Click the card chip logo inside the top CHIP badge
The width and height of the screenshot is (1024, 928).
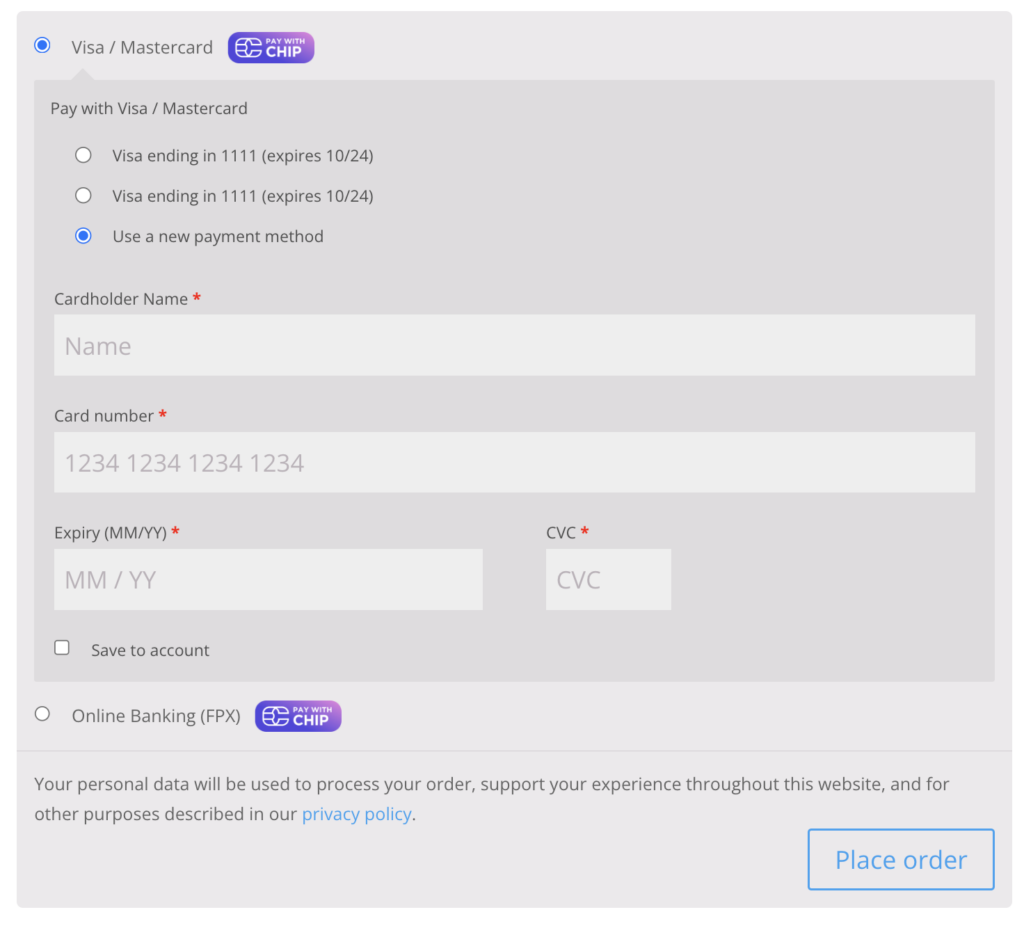pyautogui.click(x=246, y=47)
